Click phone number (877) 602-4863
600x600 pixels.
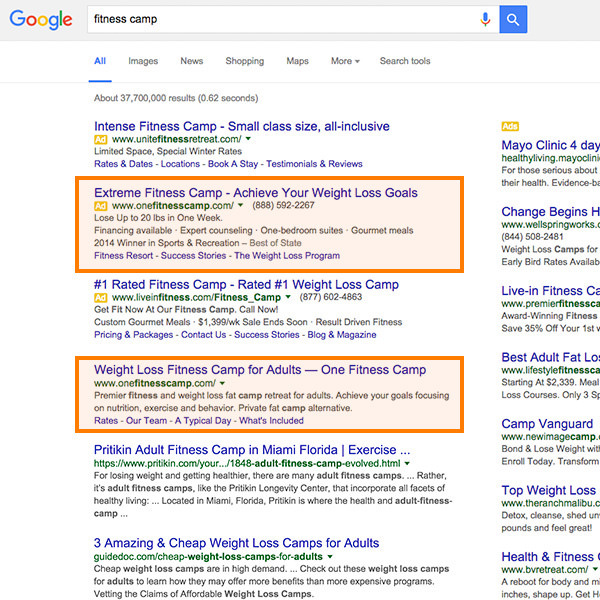[331, 297]
